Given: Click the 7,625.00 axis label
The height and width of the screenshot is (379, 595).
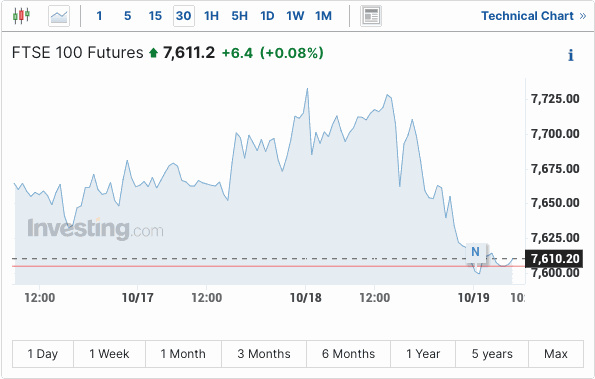Looking at the screenshot, I should click(x=555, y=238).
